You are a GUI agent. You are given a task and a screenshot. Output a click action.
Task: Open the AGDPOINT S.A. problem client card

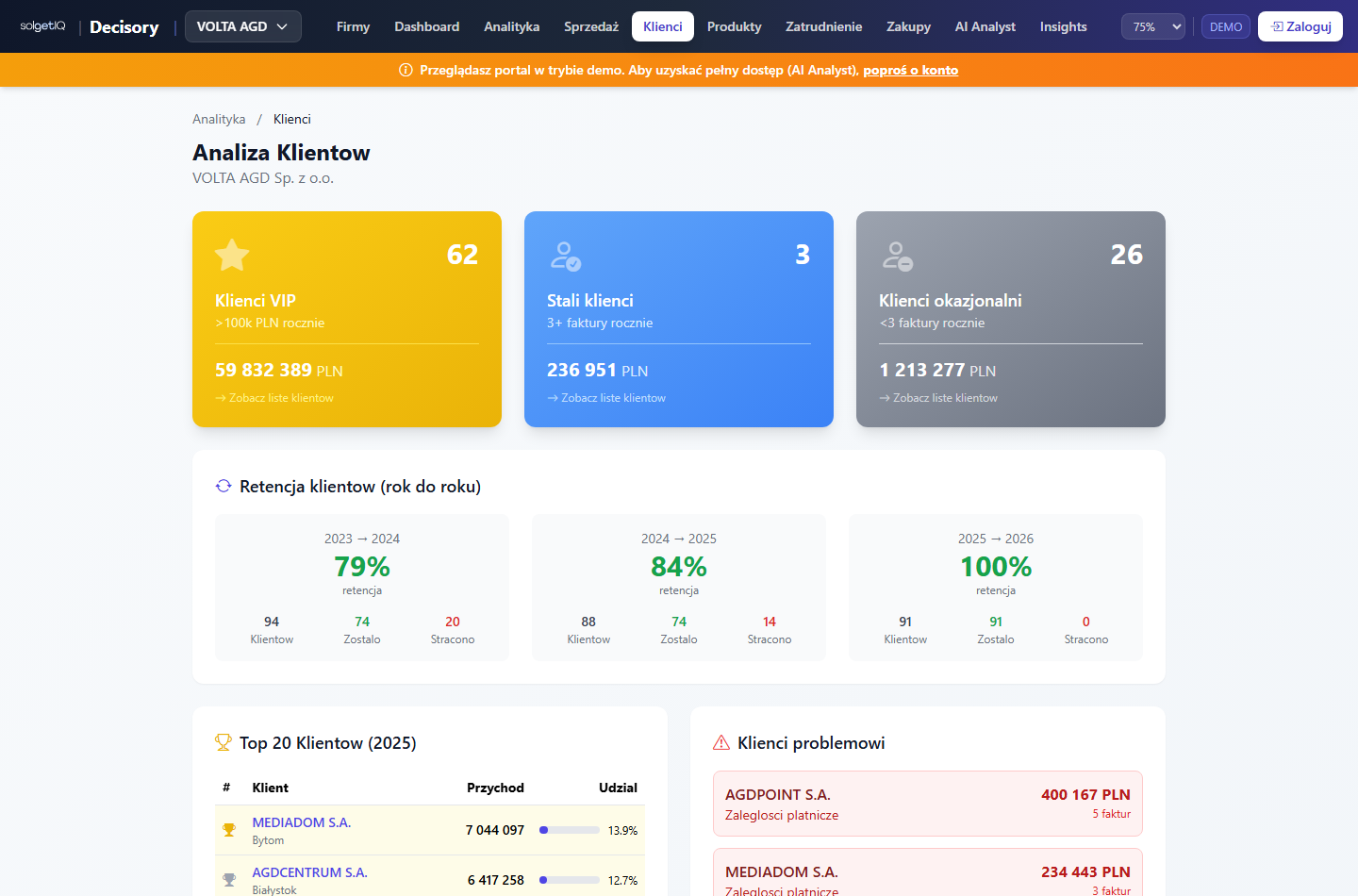click(928, 804)
